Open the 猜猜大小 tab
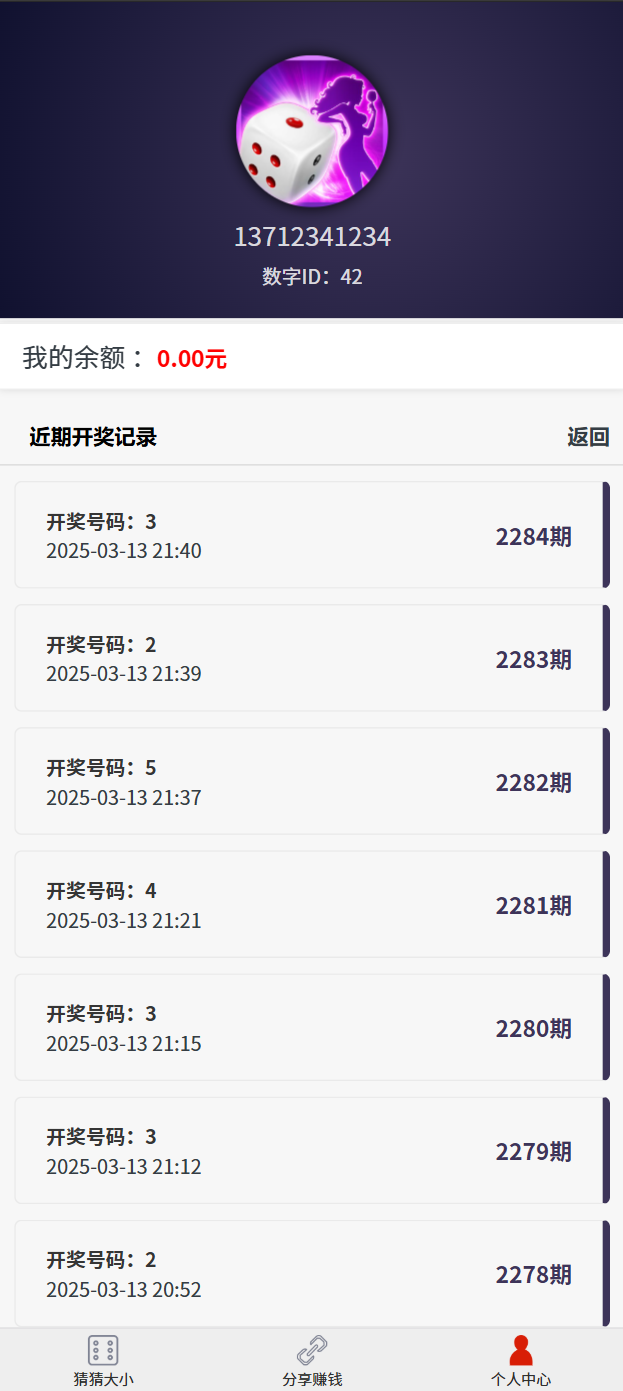The image size is (623, 1391). click(x=103, y=1379)
